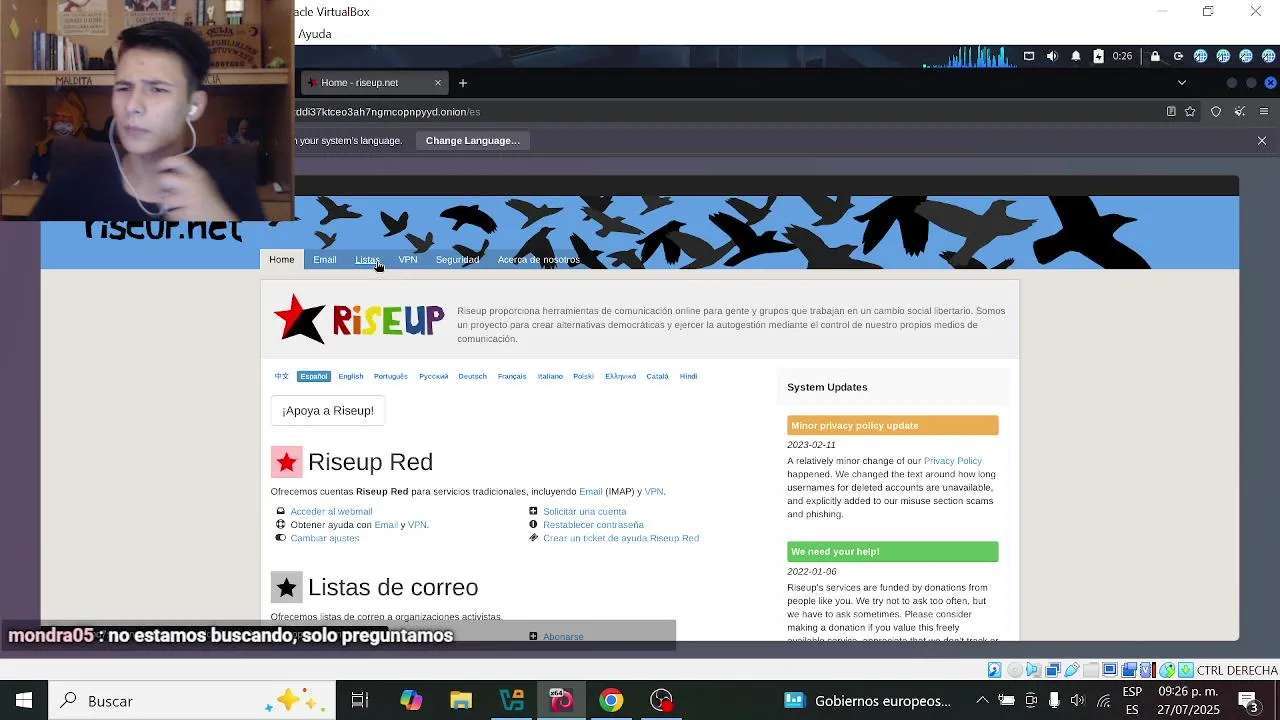This screenshot has width=1280, height=720.
Task: Open Restablecer contraseña link
Action: pos(593,525)
